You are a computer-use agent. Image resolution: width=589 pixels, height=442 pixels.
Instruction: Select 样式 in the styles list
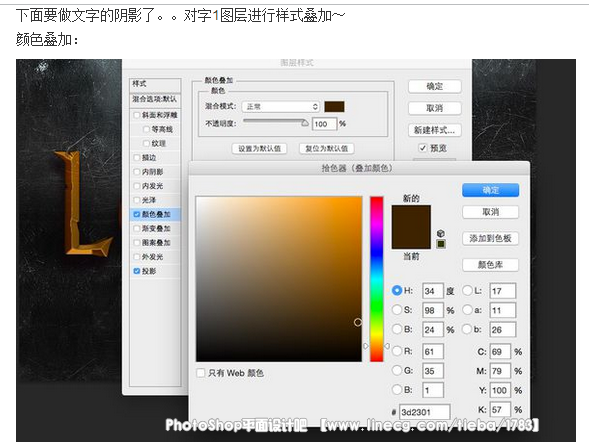point(155,84)
